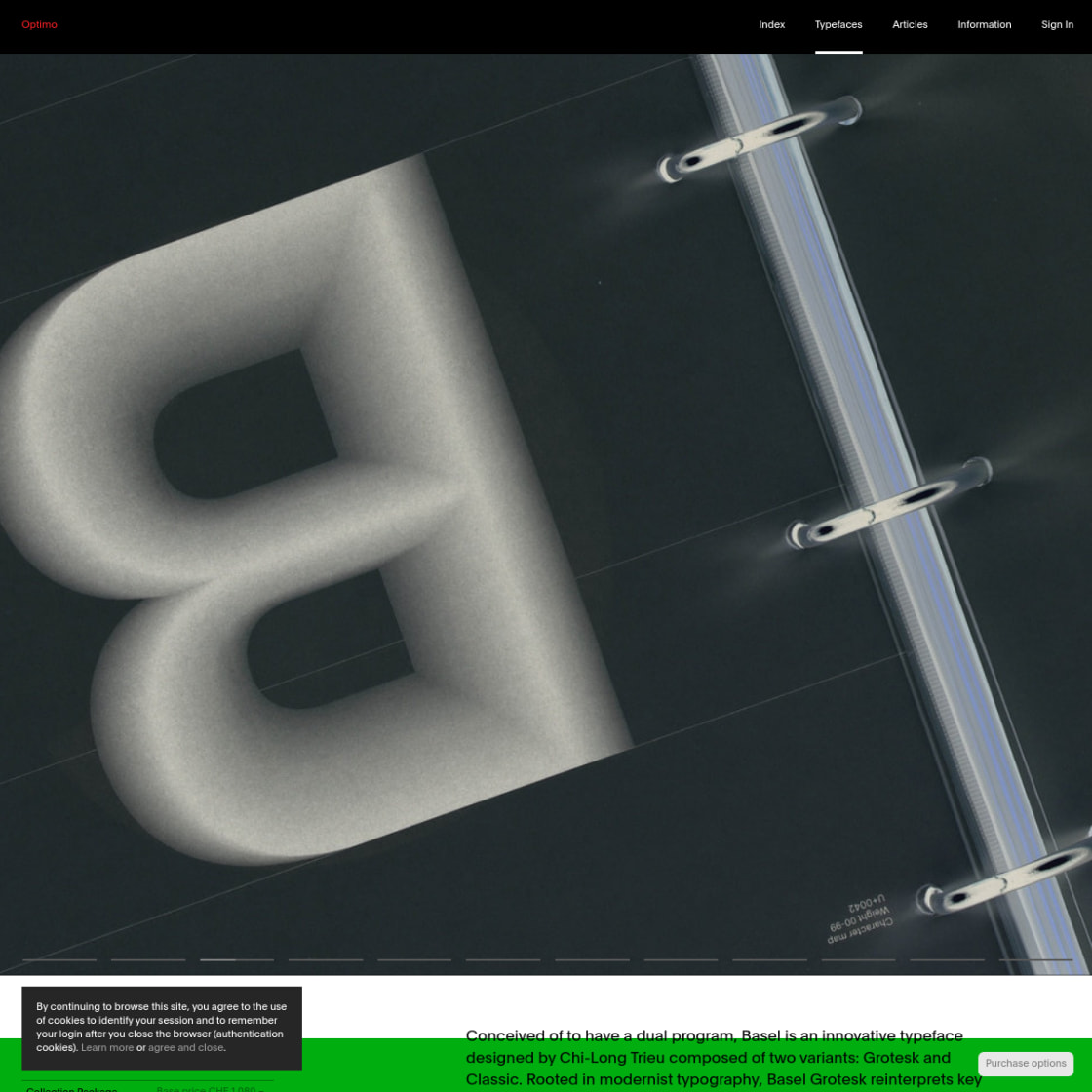Click the 'Conceived of to have a dual program' paragraph
The image size is (1092, 1092).
click(724, 1059)
